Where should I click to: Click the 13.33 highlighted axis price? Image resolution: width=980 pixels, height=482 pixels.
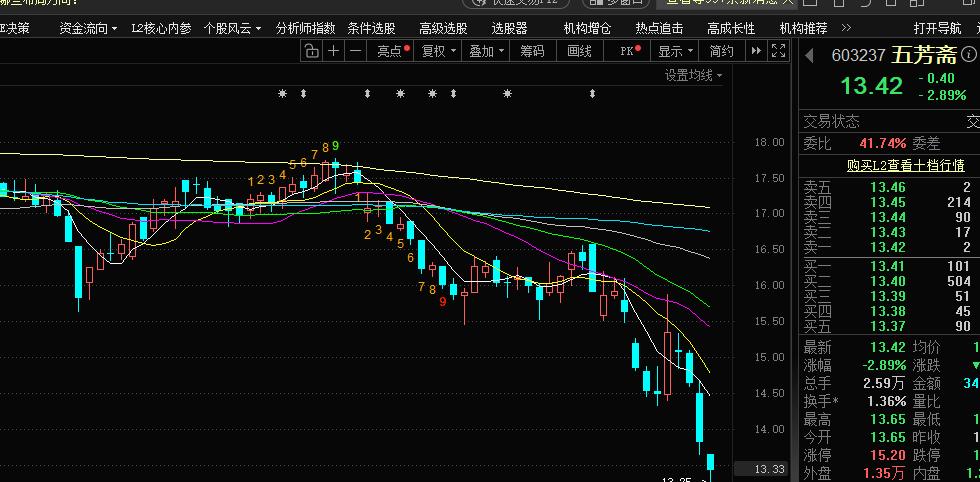point(769,469)
